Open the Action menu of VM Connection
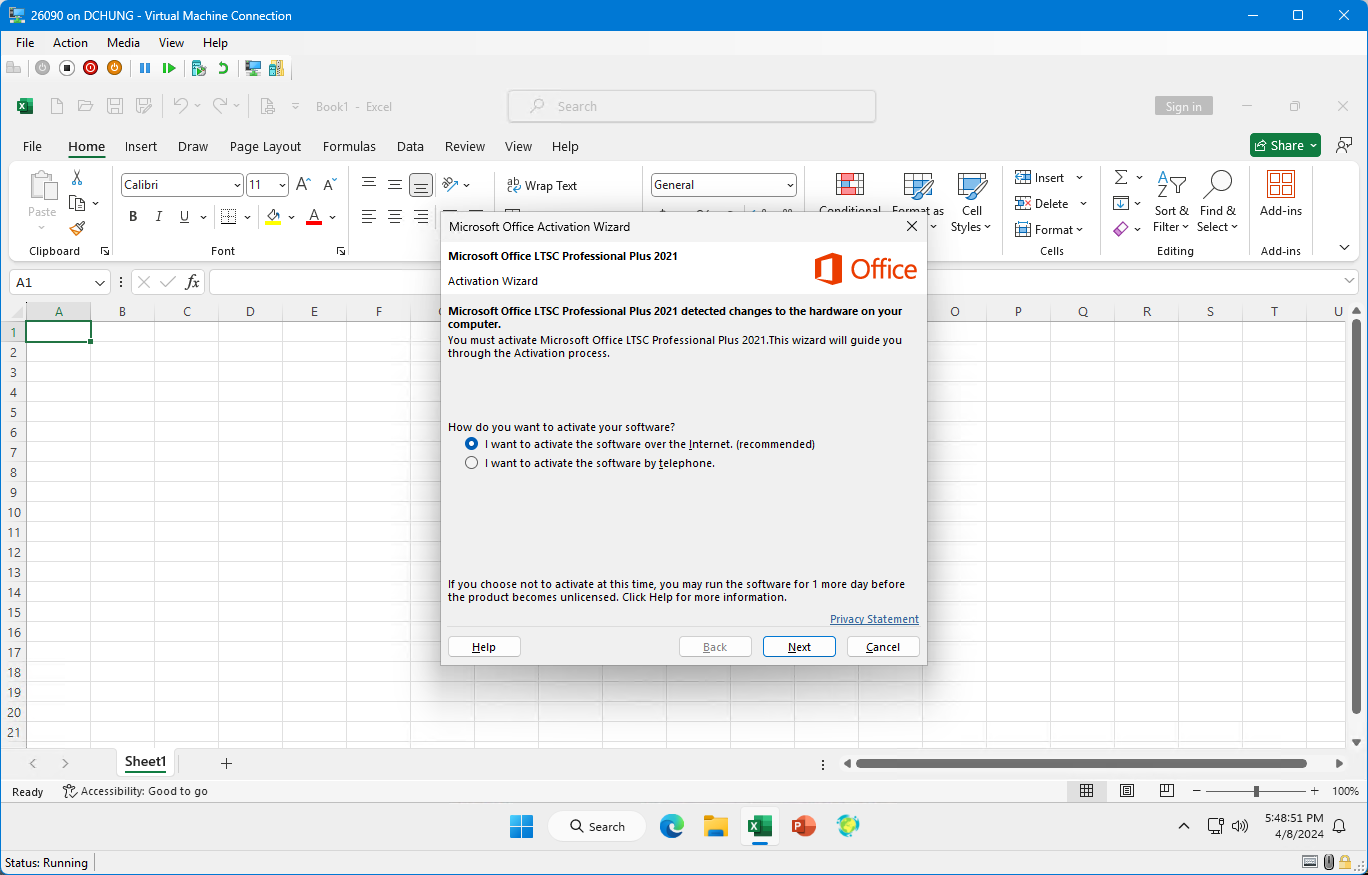This screenshot has width=1368, height=875. tap(70, 43)
